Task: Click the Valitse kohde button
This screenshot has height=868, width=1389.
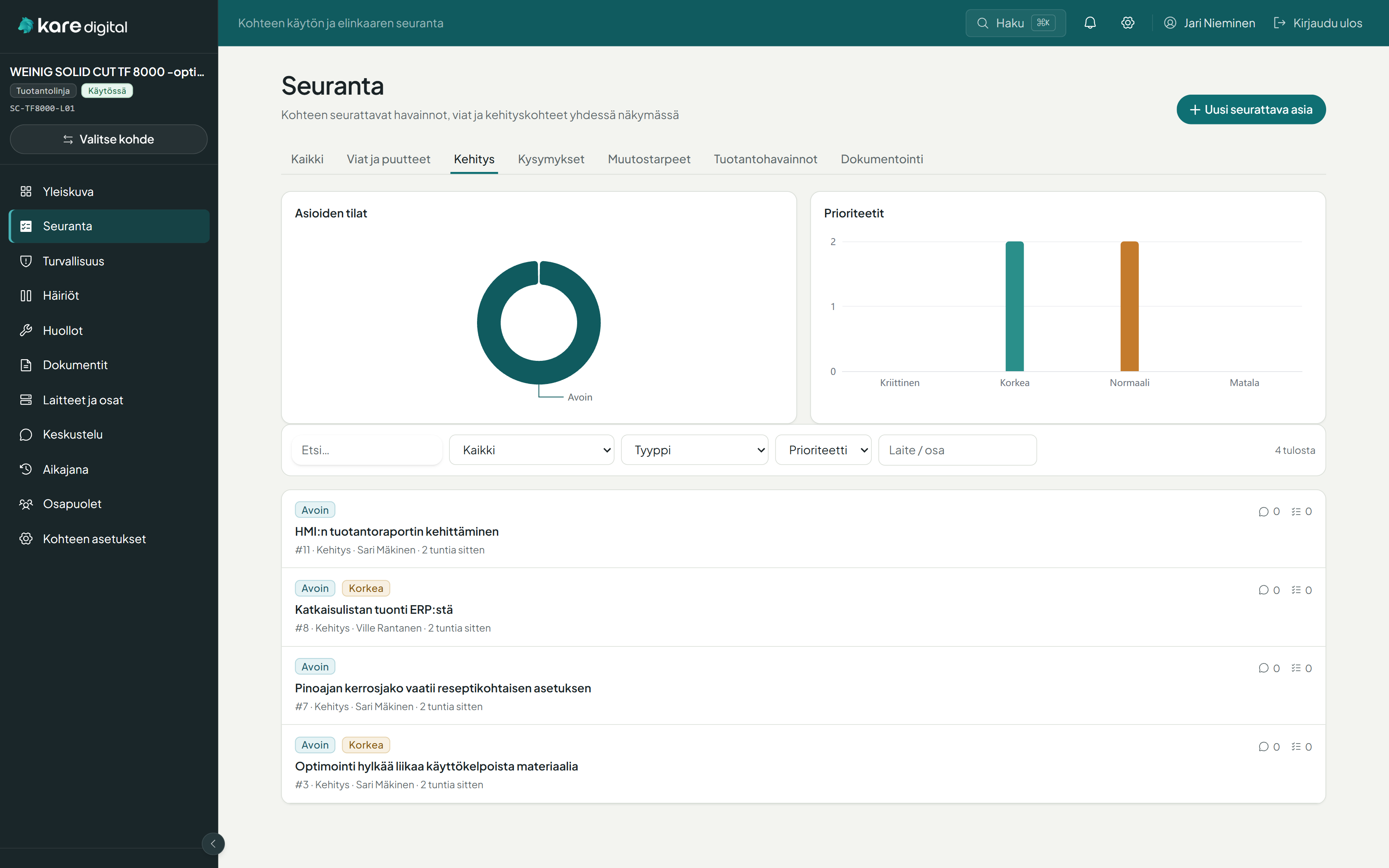Action: 108,139
